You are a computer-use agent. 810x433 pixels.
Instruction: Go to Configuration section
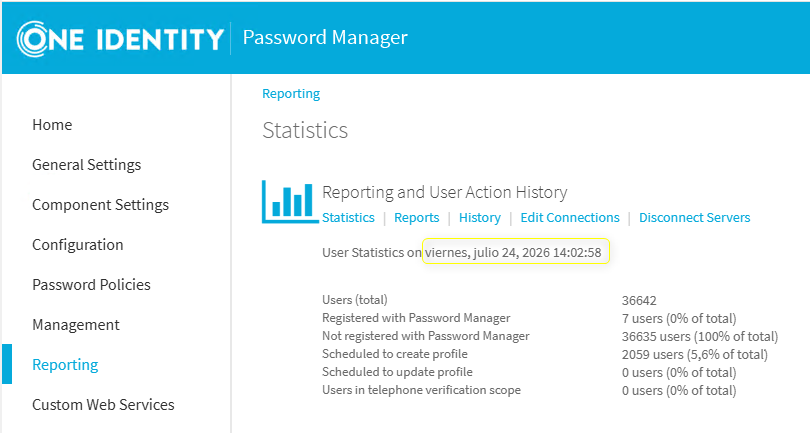(x=77, y=244)
